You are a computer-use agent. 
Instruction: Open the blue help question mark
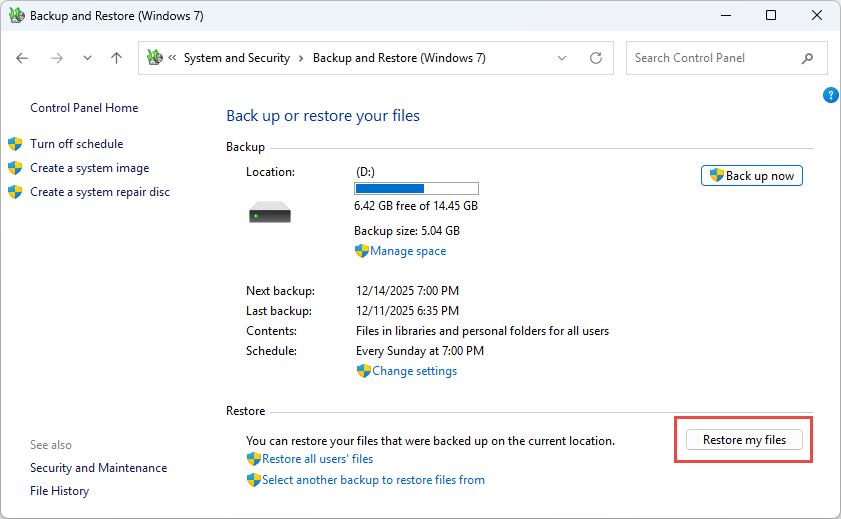click(x=830, y=95)
